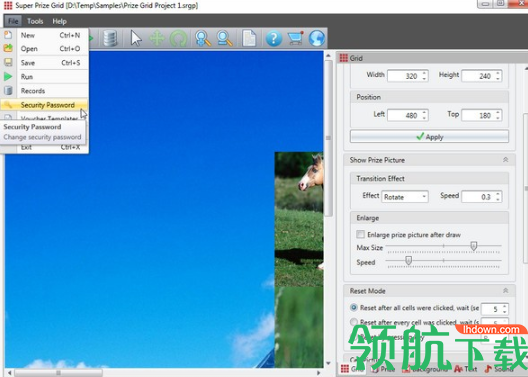
Task: Open the File menu
Action: click(x=13, y=21)
